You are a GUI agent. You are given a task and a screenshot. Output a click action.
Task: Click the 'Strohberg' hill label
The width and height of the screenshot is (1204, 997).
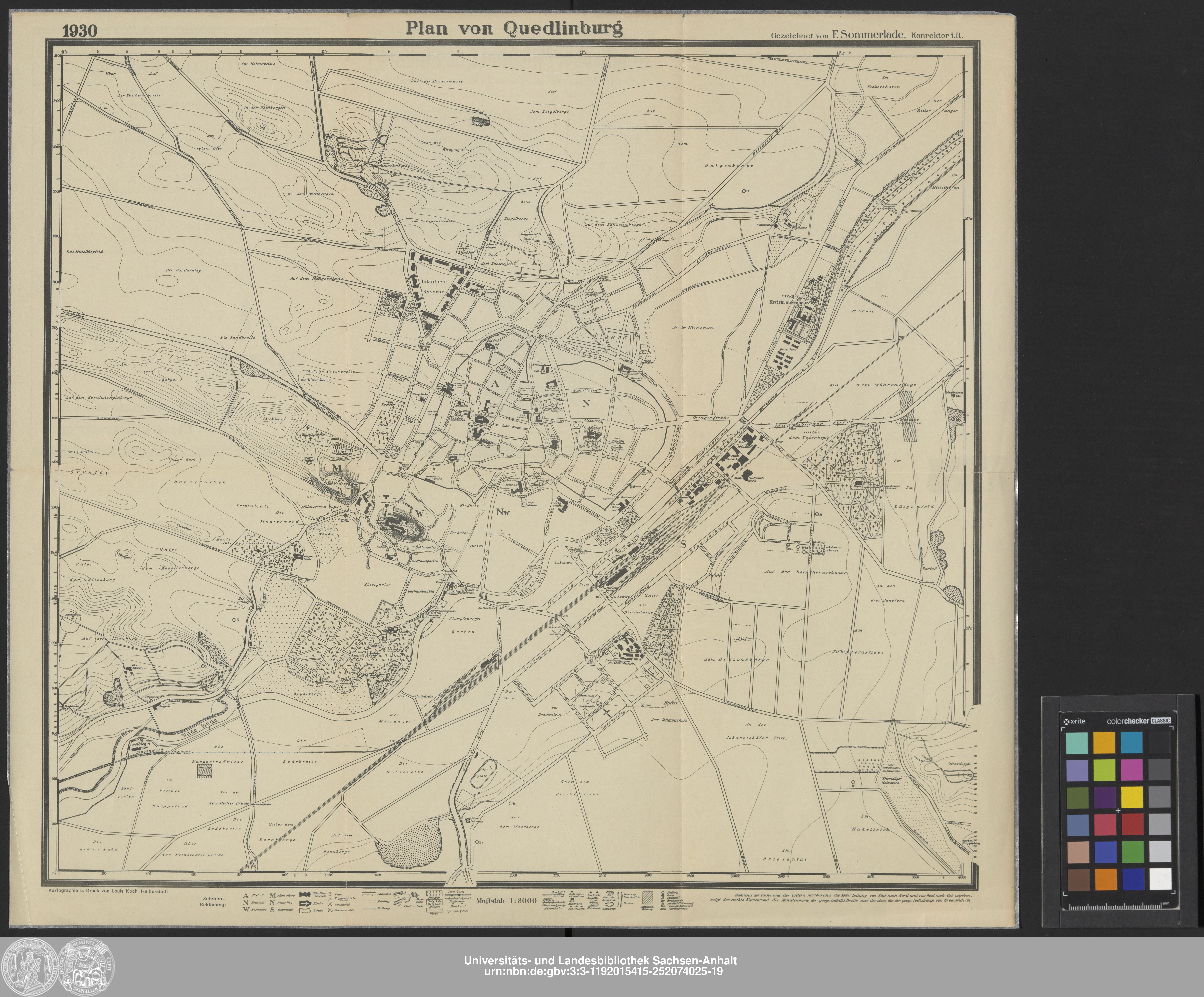tap(273, 419)
